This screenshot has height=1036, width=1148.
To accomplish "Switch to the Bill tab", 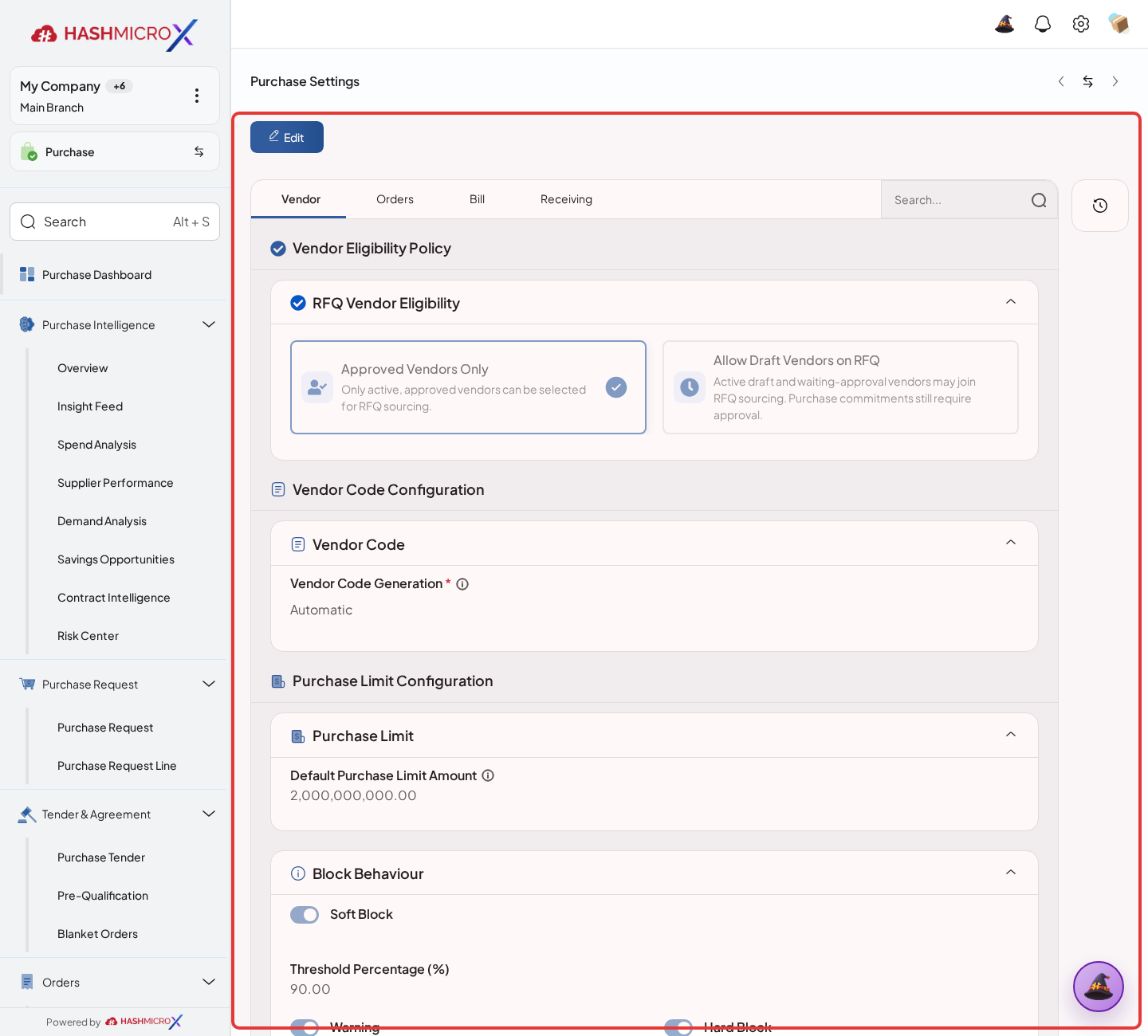I will [x=477, y=199].
